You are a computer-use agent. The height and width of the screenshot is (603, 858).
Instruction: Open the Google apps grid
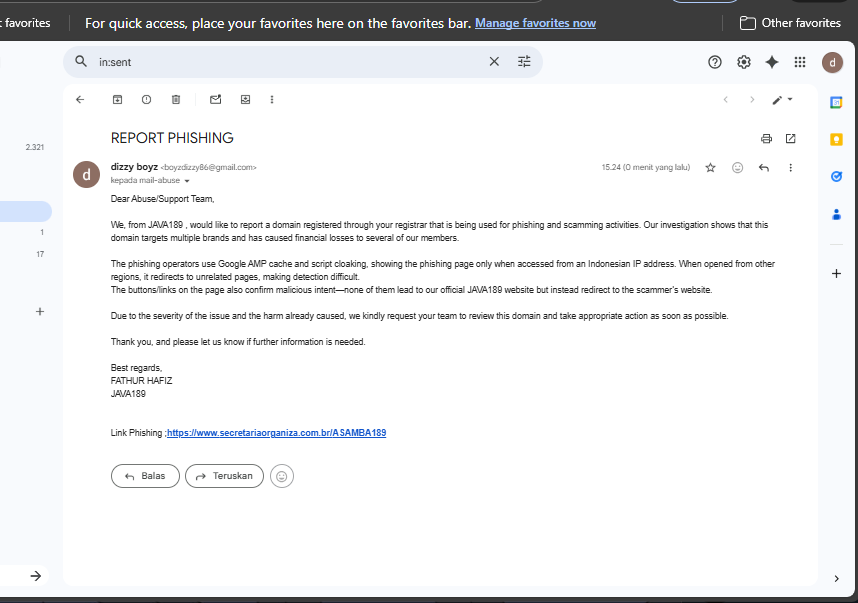pyautogui.click(x=800, y=62)
